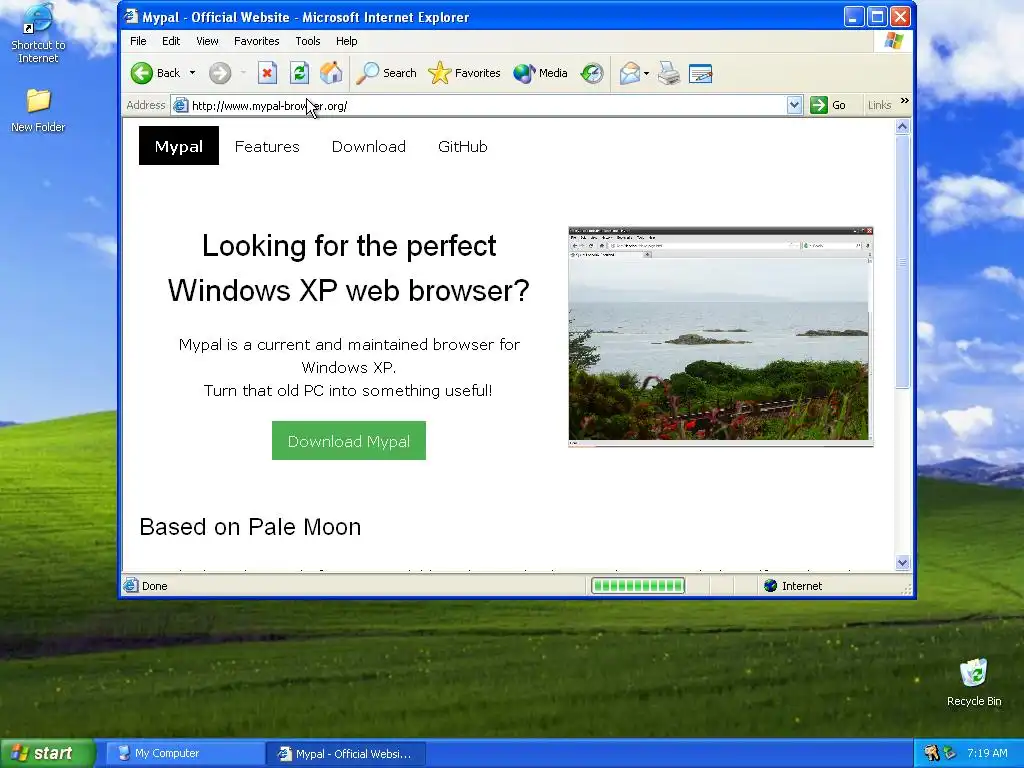Go to the Home page icon
Image resolution: width=1024 pixels, height=768 pixels.
point(331,73)
